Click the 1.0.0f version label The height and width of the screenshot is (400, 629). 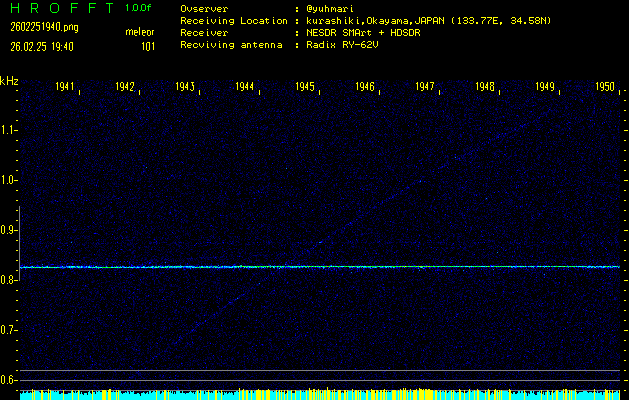[140, 8]
